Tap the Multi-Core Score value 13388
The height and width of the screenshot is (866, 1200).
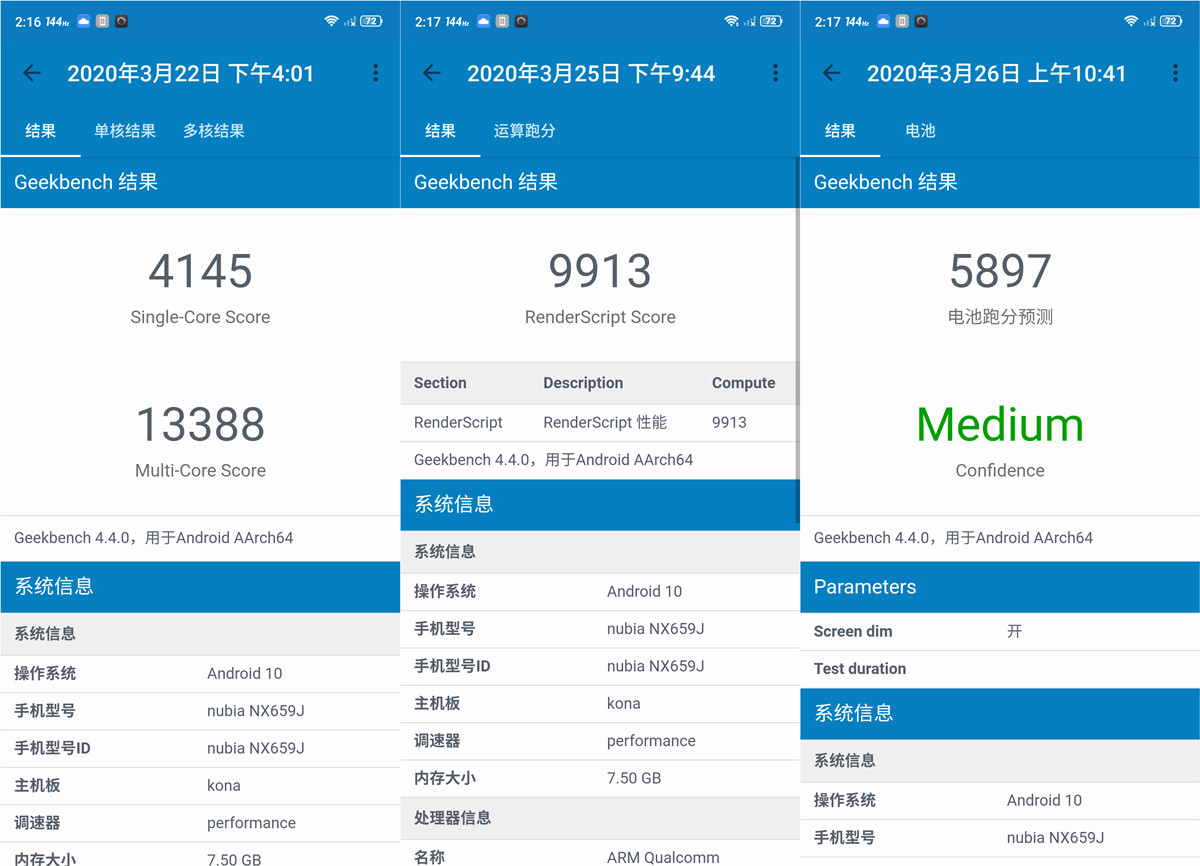[x=200, y=424]
